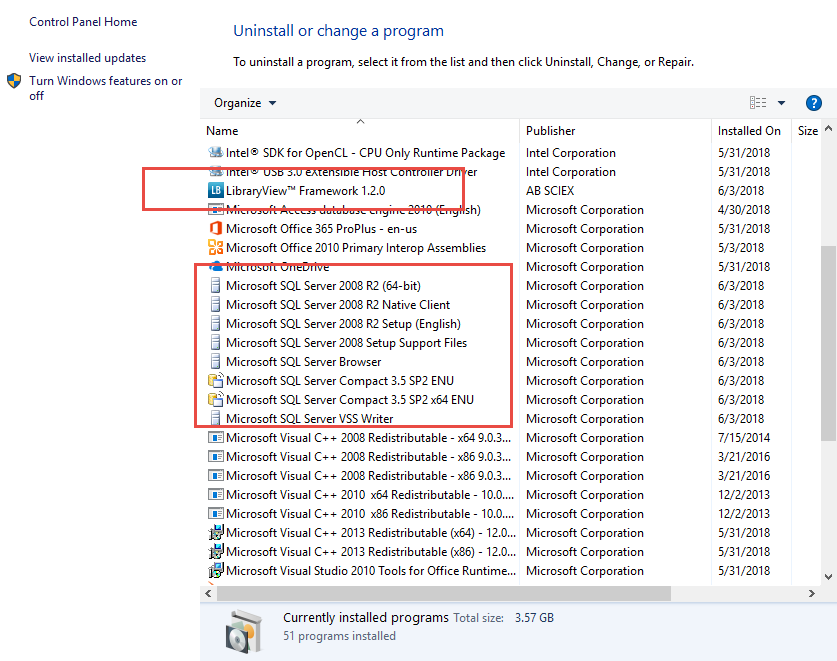Click the Visual Studio 2010 Tools for Office icon
Viewport: 837px width, 661px height.
coord(216,571)
